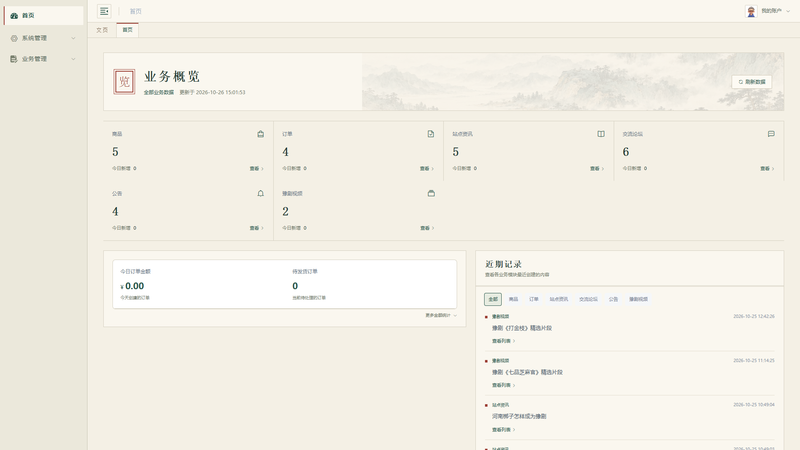
Task: Click the 交流论坛 card chat icon
Action: (771, 134)
